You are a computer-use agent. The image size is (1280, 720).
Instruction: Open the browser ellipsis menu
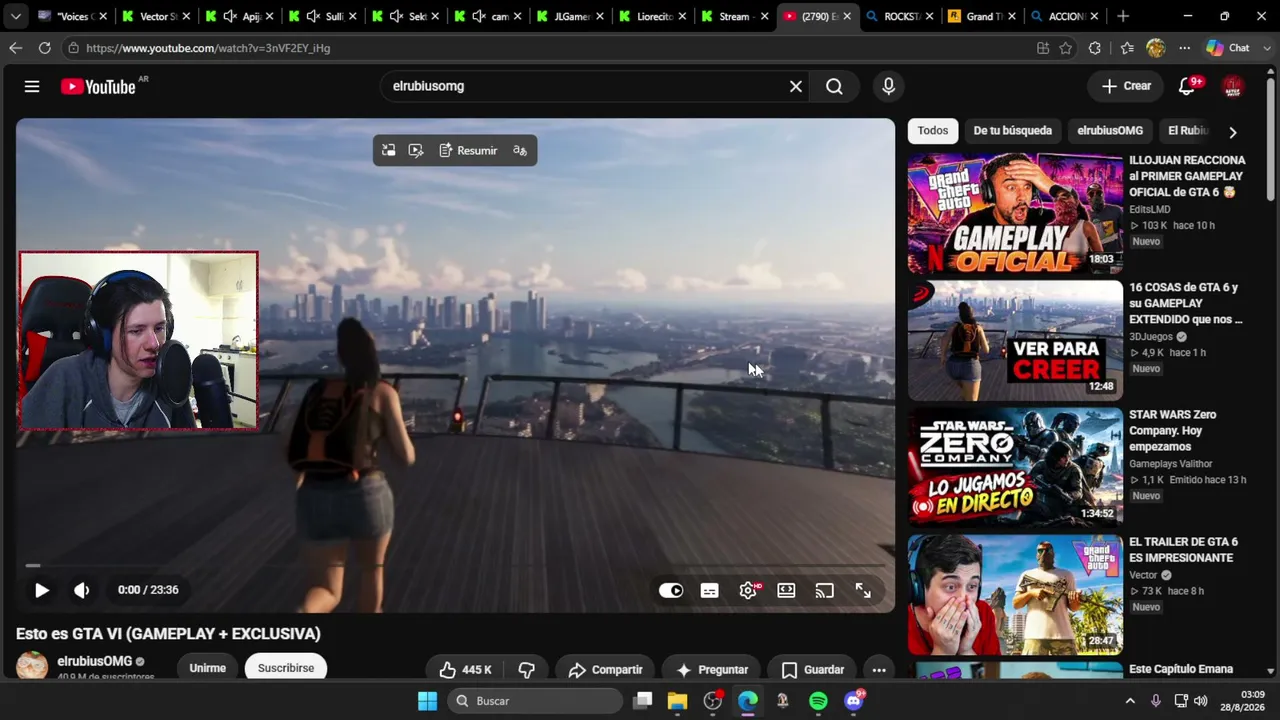[x=1185, y=48]
